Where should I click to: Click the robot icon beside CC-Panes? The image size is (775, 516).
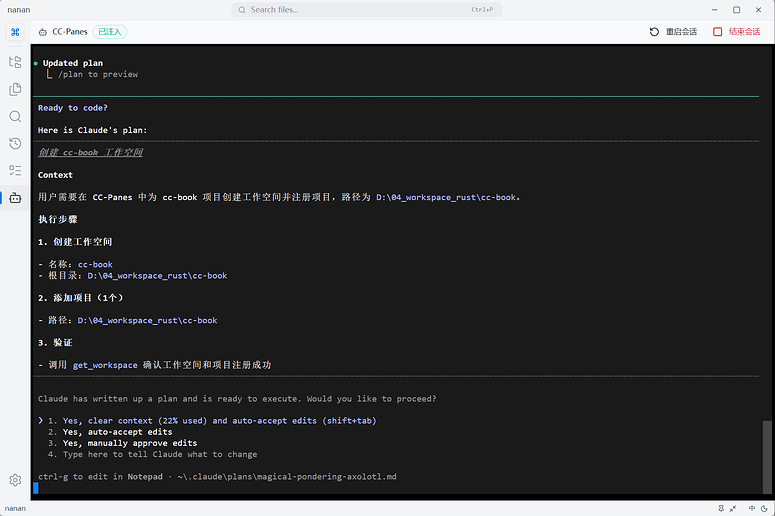click(43, 32)
